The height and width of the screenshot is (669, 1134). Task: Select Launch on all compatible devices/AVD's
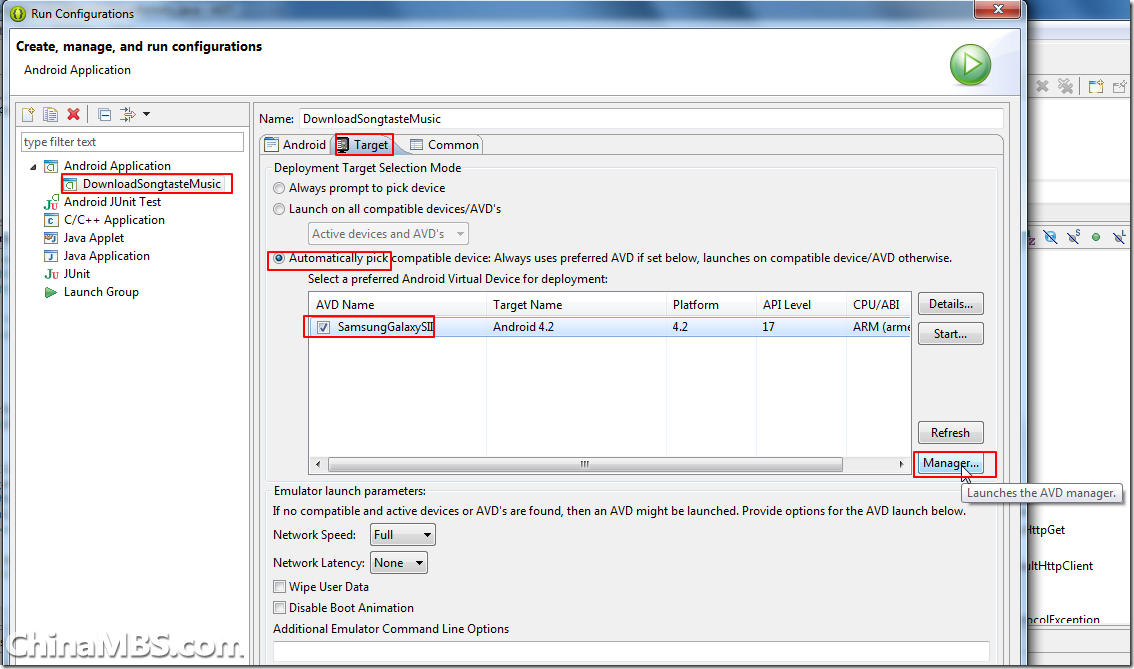click(x=279, y=209)
